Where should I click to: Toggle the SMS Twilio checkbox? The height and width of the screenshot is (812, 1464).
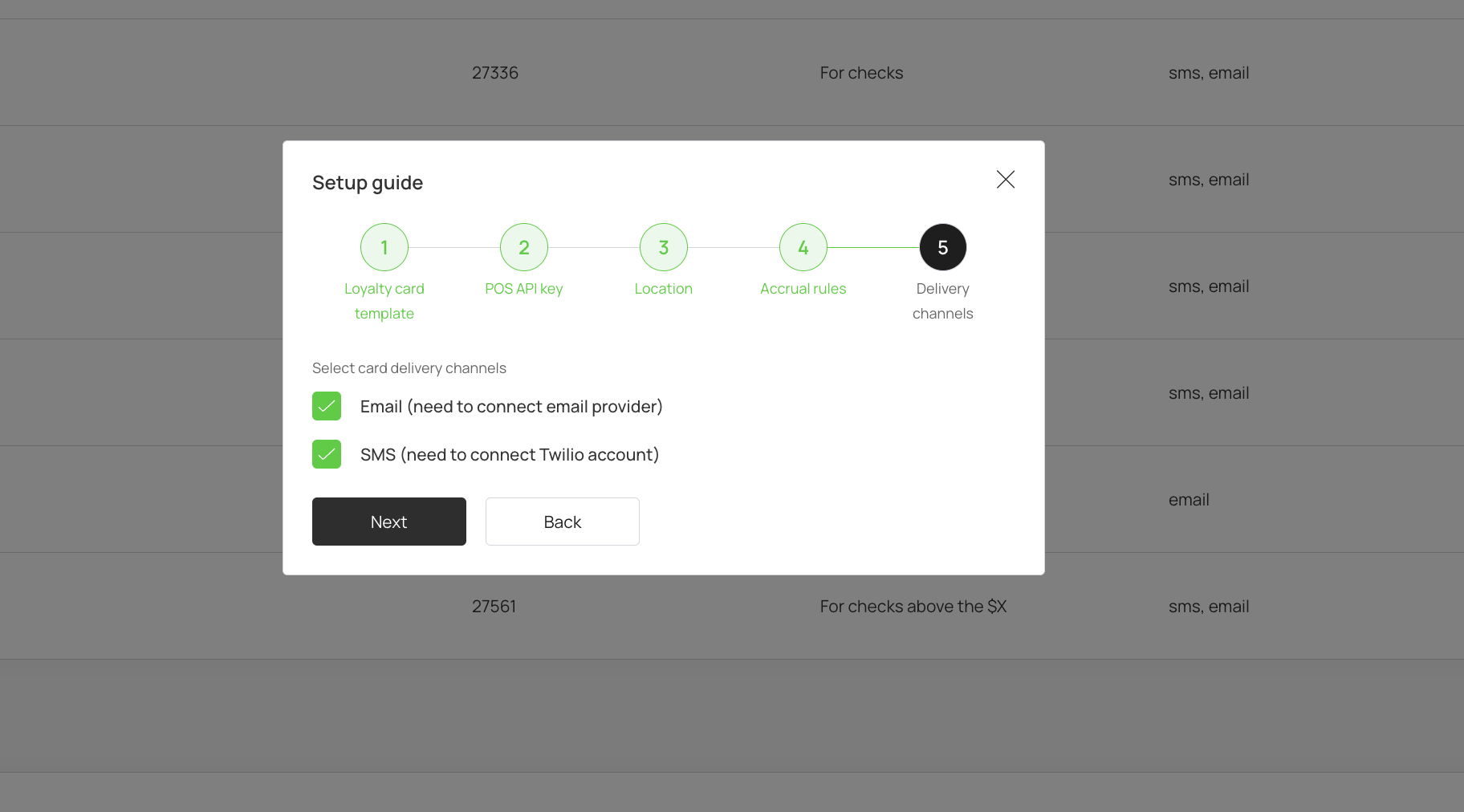tap(327, 454)
